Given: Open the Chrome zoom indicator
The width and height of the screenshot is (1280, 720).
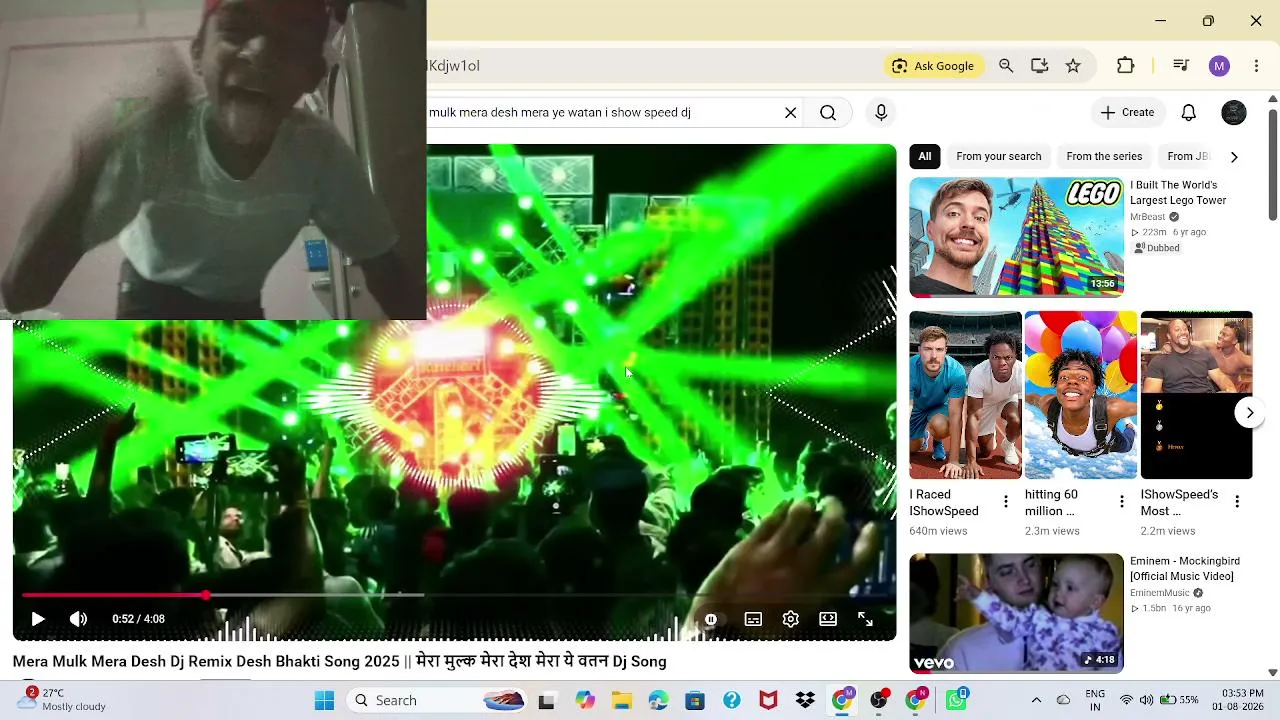Looking at the screenshot, I should 1006,66.
